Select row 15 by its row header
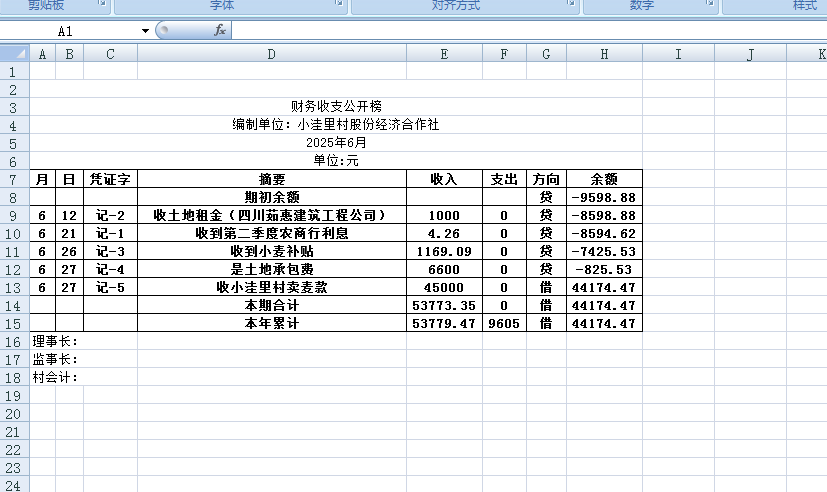 point(14,323)
